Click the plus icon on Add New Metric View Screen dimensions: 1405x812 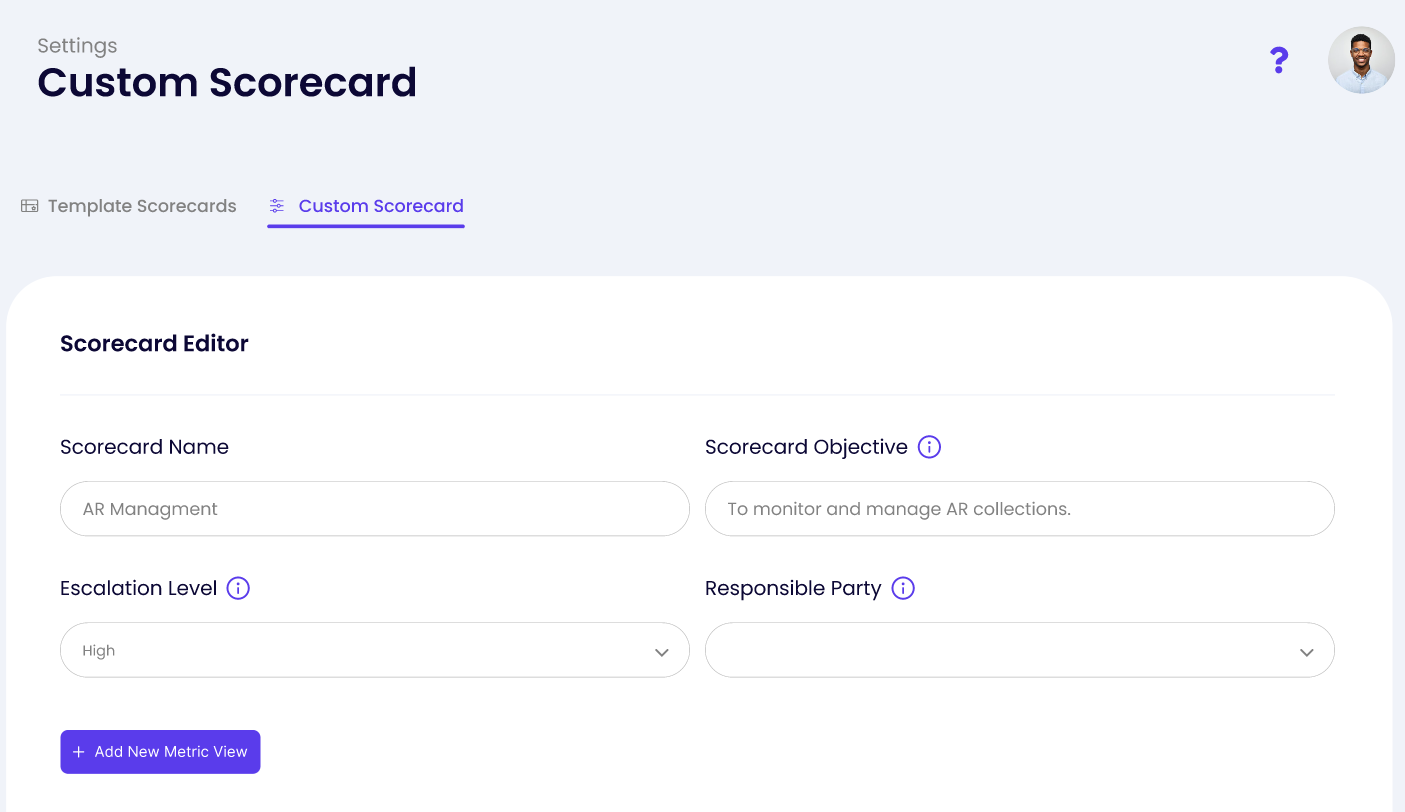(79, 751)
